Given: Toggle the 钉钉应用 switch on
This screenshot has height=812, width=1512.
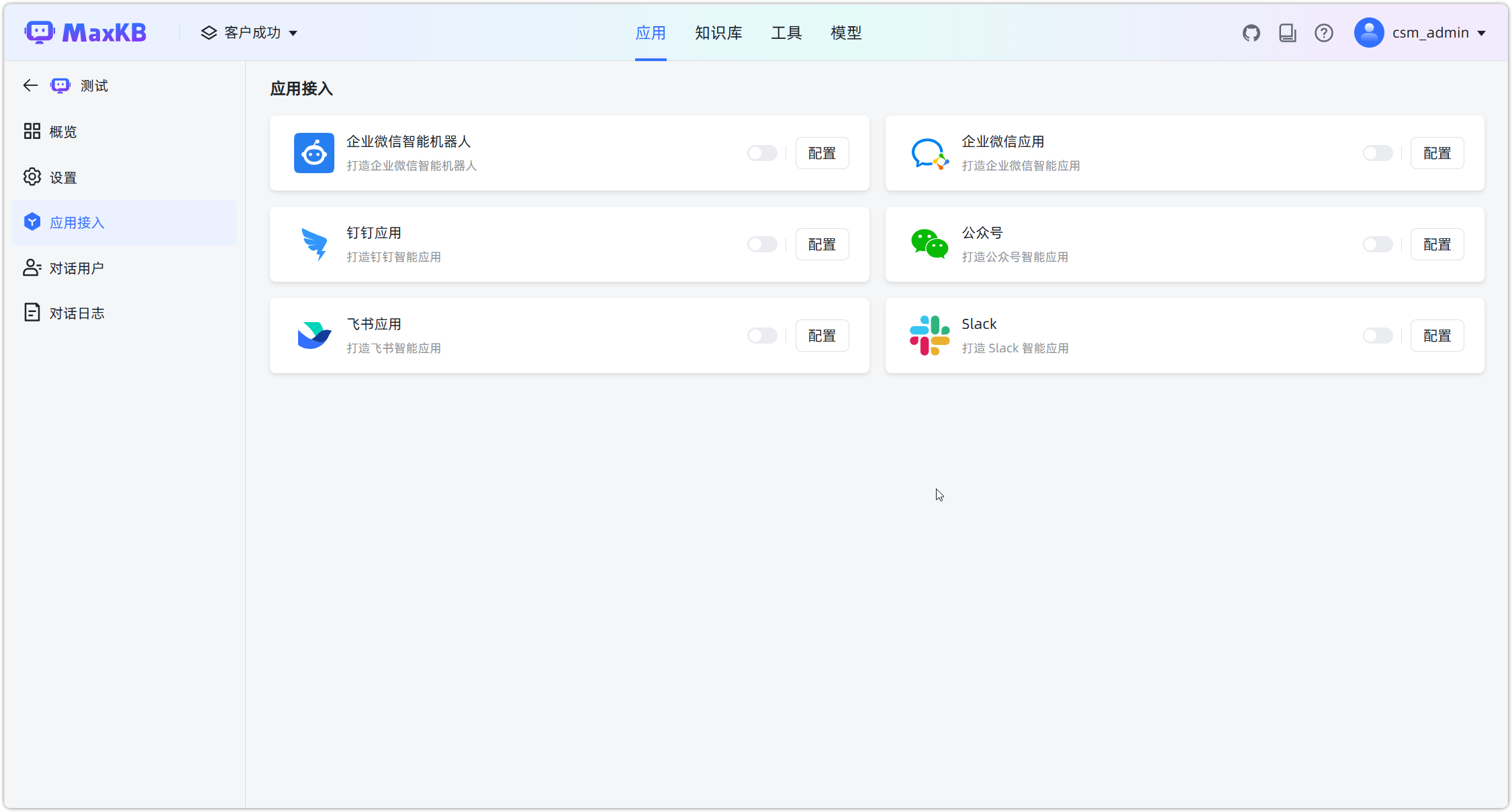Looking at the screenshot, I should (x=762, y=244).
